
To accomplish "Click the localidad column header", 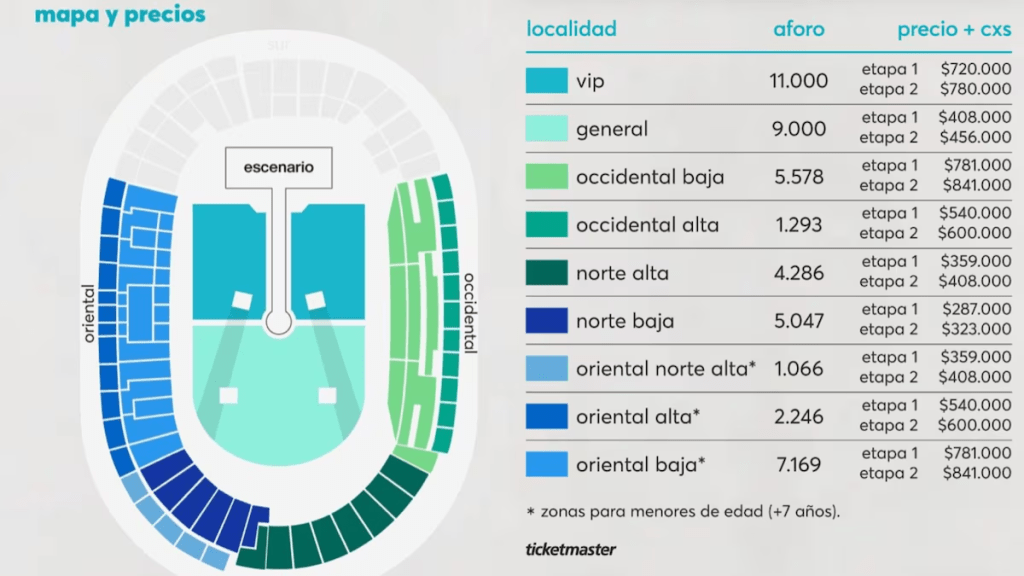I will click(571, 29).
